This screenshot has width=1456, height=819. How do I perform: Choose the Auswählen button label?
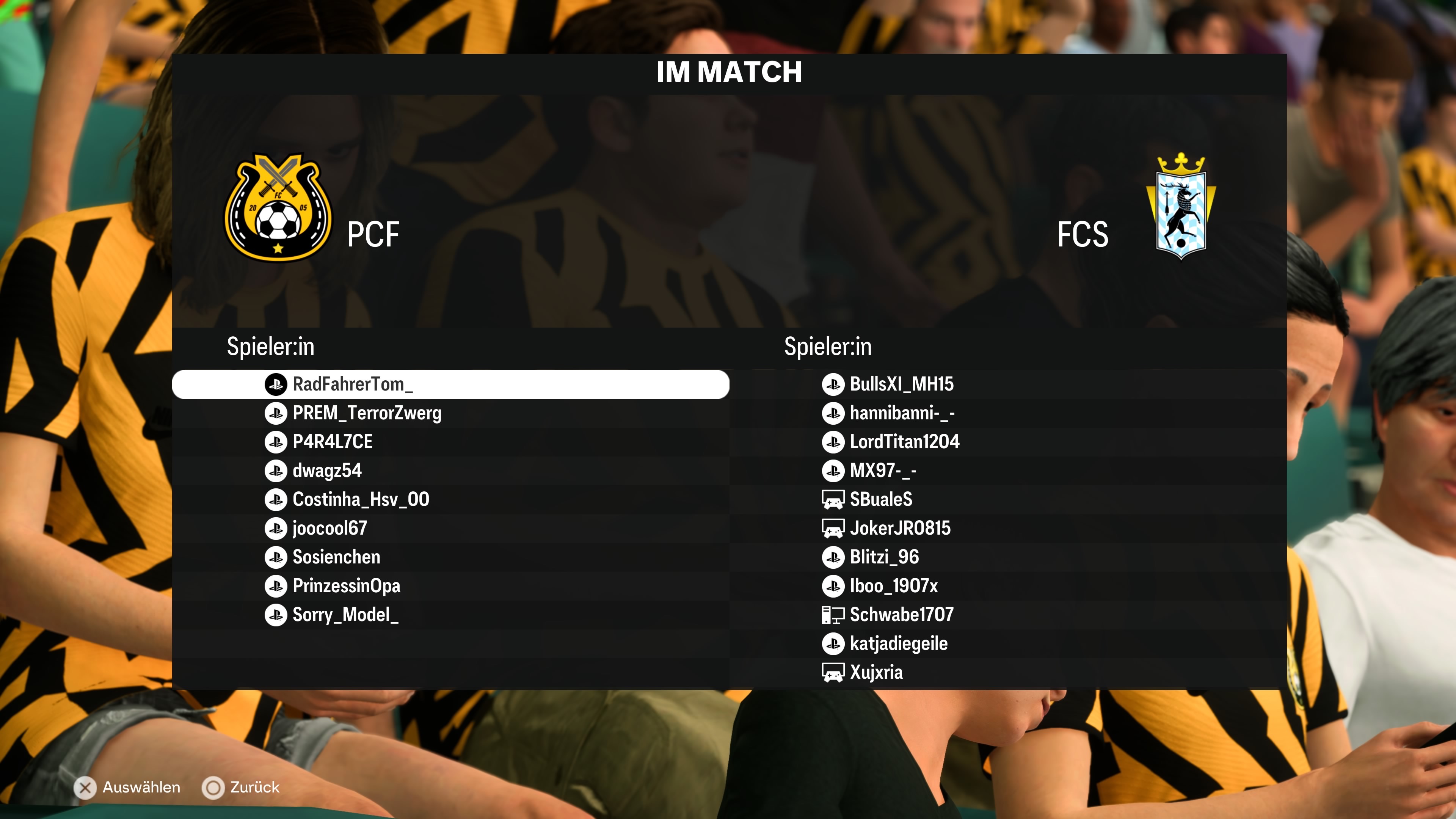point(141,788)
